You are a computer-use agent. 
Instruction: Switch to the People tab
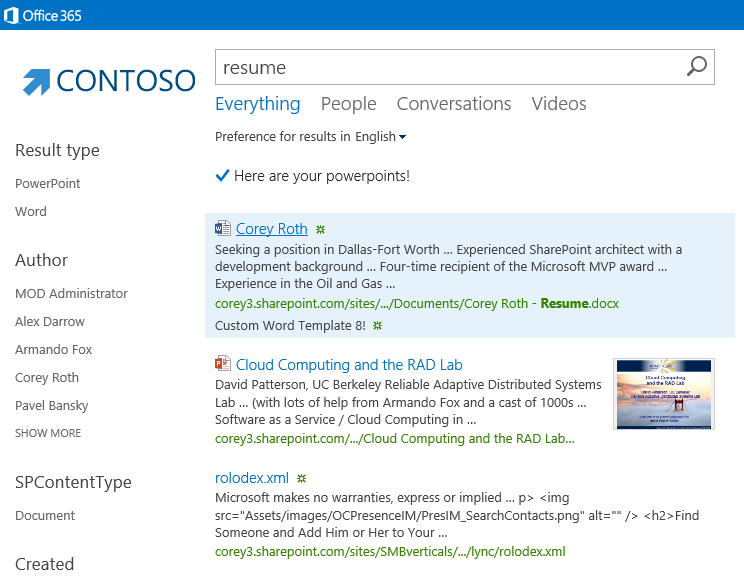pos(349,104)
